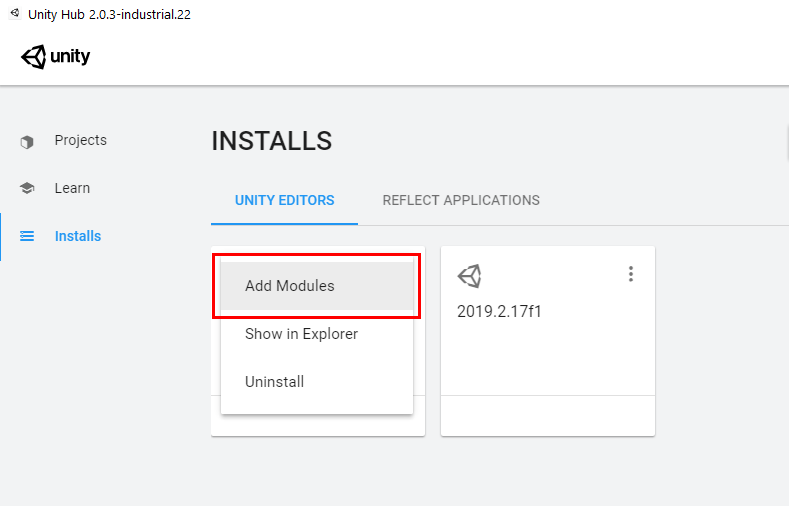Choose Add Modules from the context menu
The image size is (789, 506).
pos(290,286)
